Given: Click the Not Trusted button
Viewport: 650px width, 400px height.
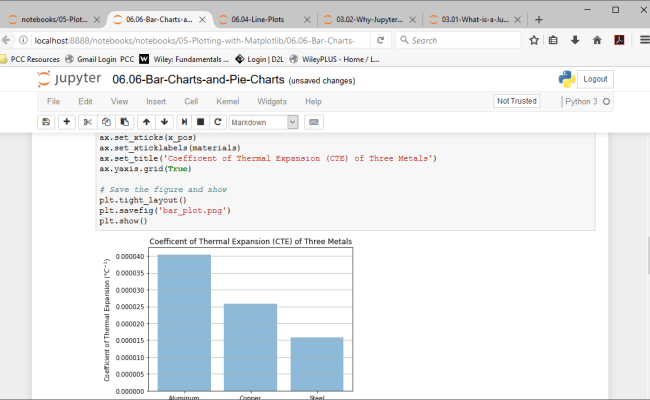Looking at the screenshot, I should click(x=517, y=101).
